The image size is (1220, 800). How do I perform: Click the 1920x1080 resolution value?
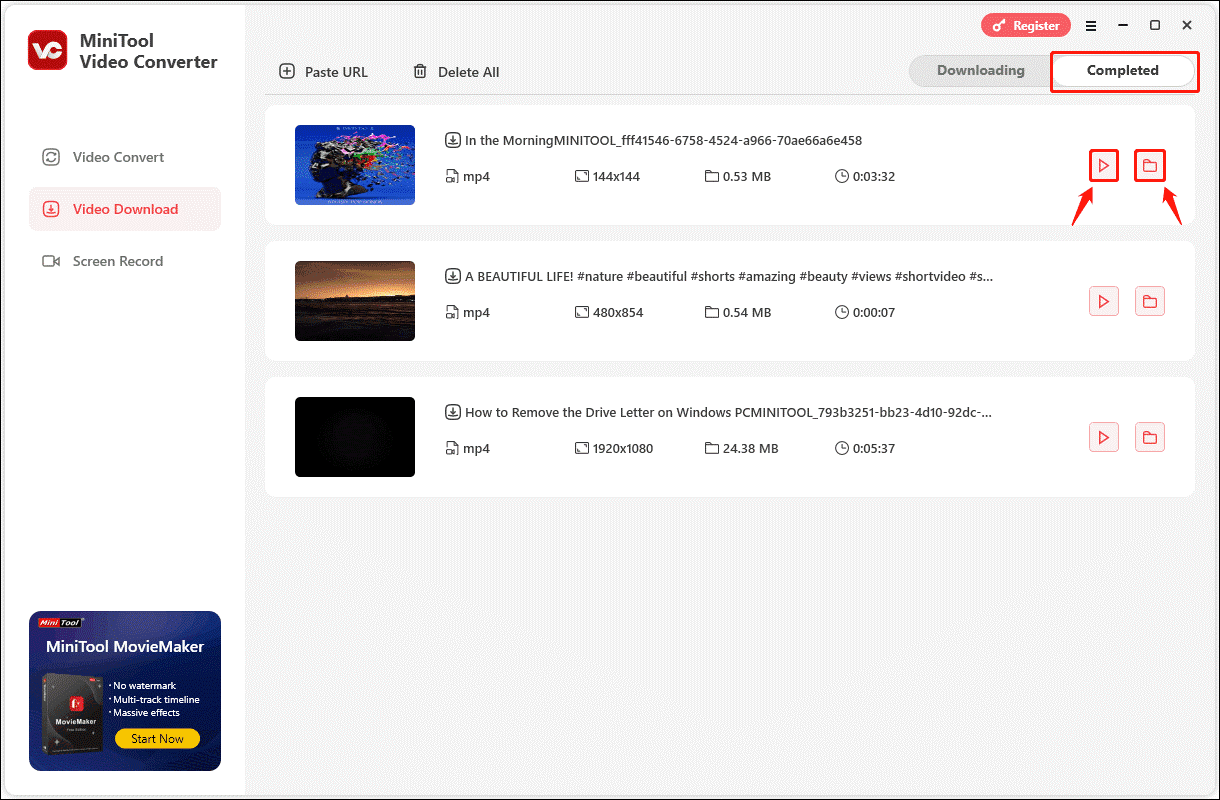click(623, 449)
